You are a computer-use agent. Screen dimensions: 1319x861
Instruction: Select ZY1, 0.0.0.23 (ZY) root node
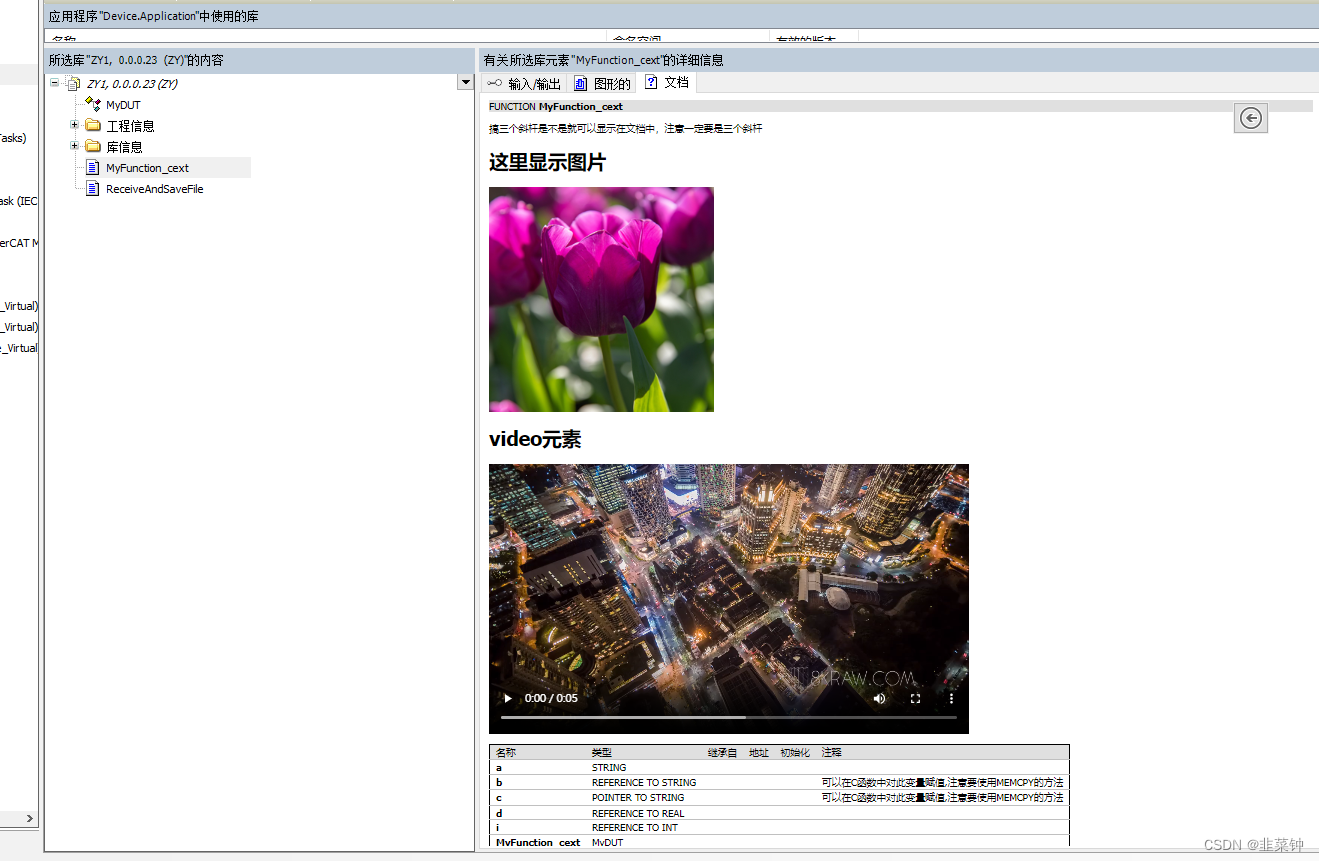pos(132,84)
